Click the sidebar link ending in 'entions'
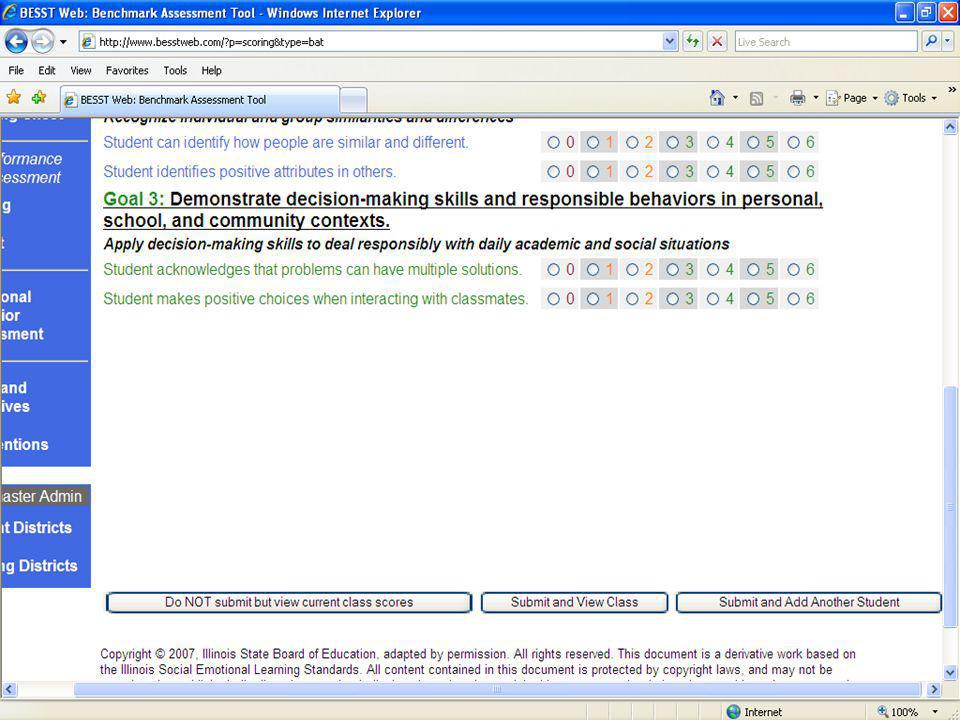Viewport: 960px width, 720px height. coord(24,444)
